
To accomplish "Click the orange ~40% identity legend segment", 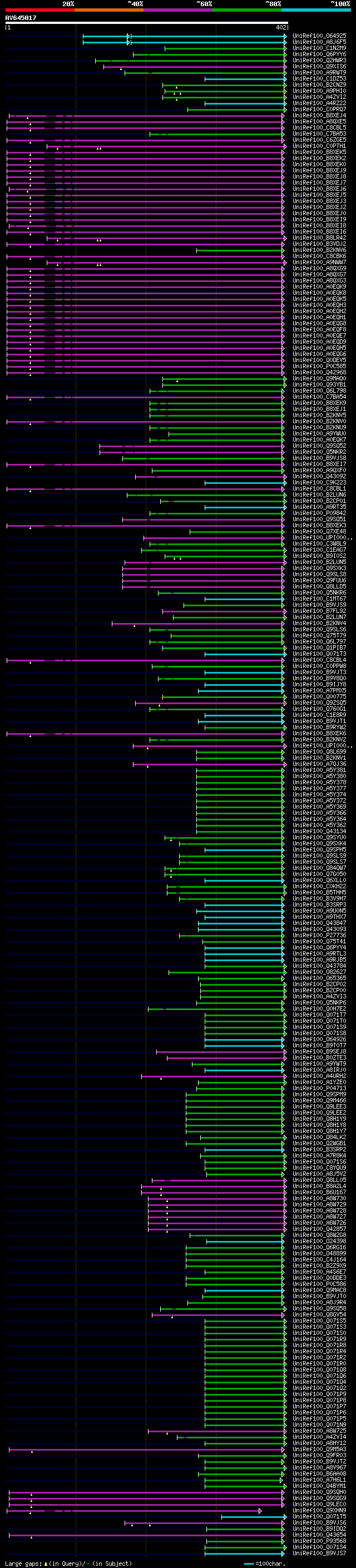I will (109, 10).
